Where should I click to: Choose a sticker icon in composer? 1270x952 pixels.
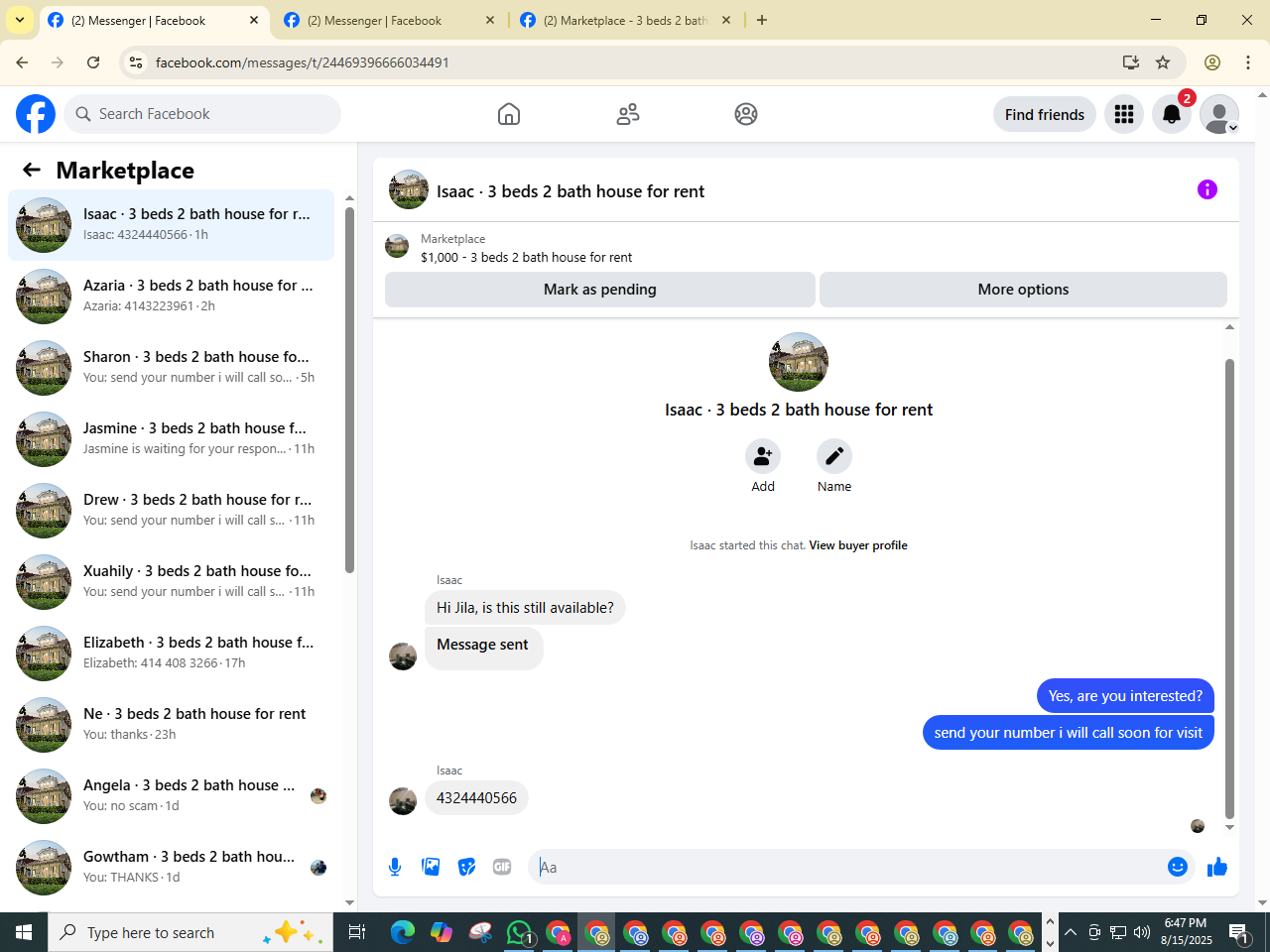pyautogui.click(x=466, y=867)
